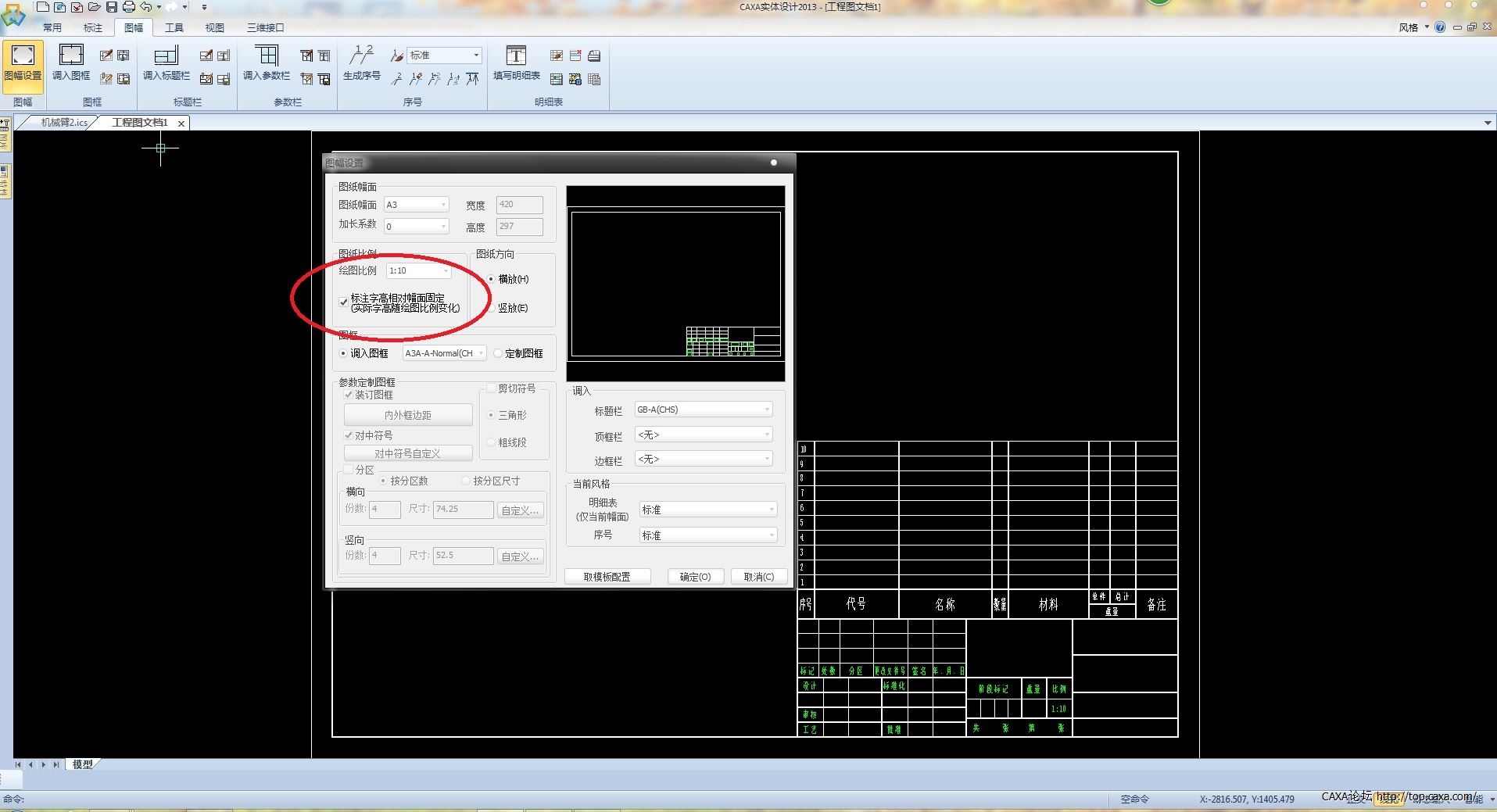Open the 序号 style dropdown in dialog
Image resolution: width=1497 pixels, height=812 pixels.
(x=708, y=535)
